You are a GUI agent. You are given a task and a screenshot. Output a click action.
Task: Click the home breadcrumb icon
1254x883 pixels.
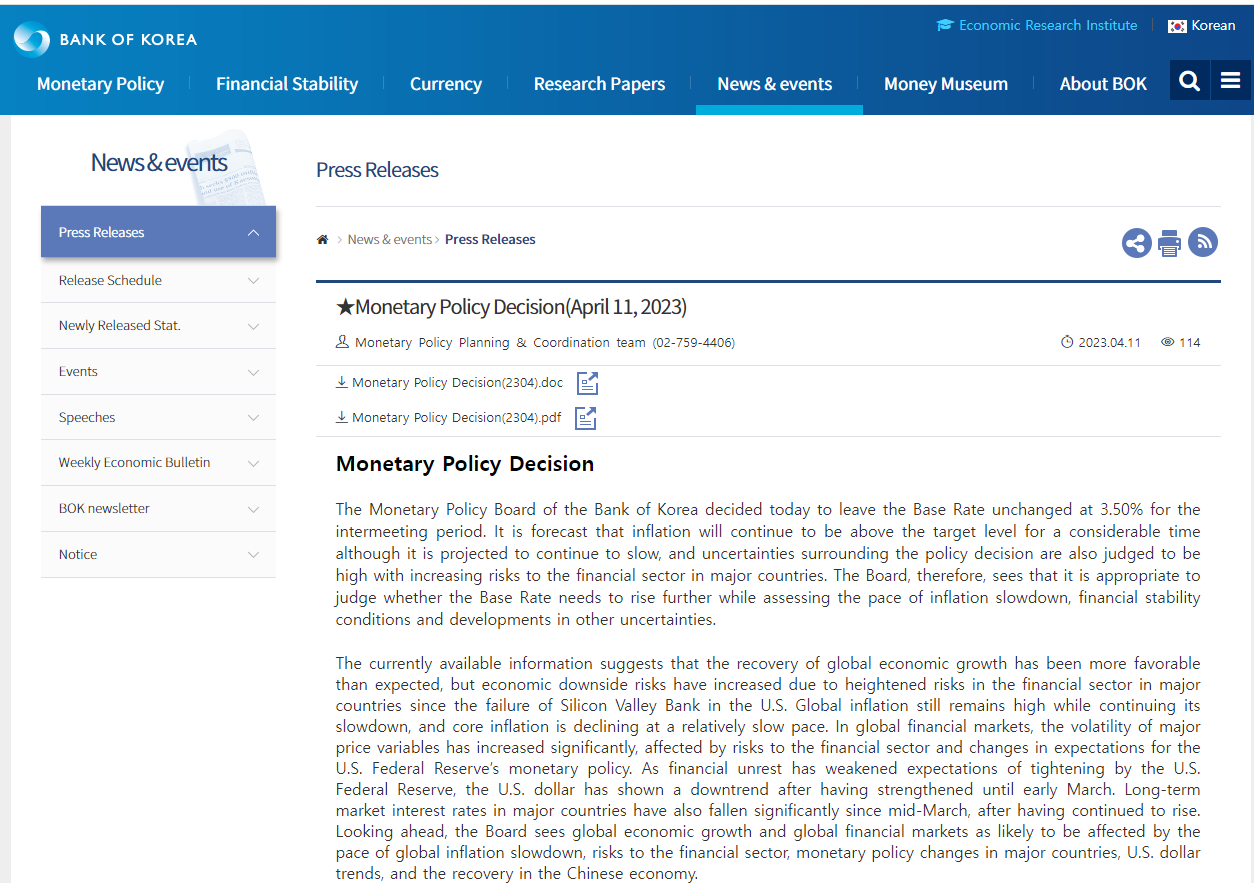click(322, 240)
